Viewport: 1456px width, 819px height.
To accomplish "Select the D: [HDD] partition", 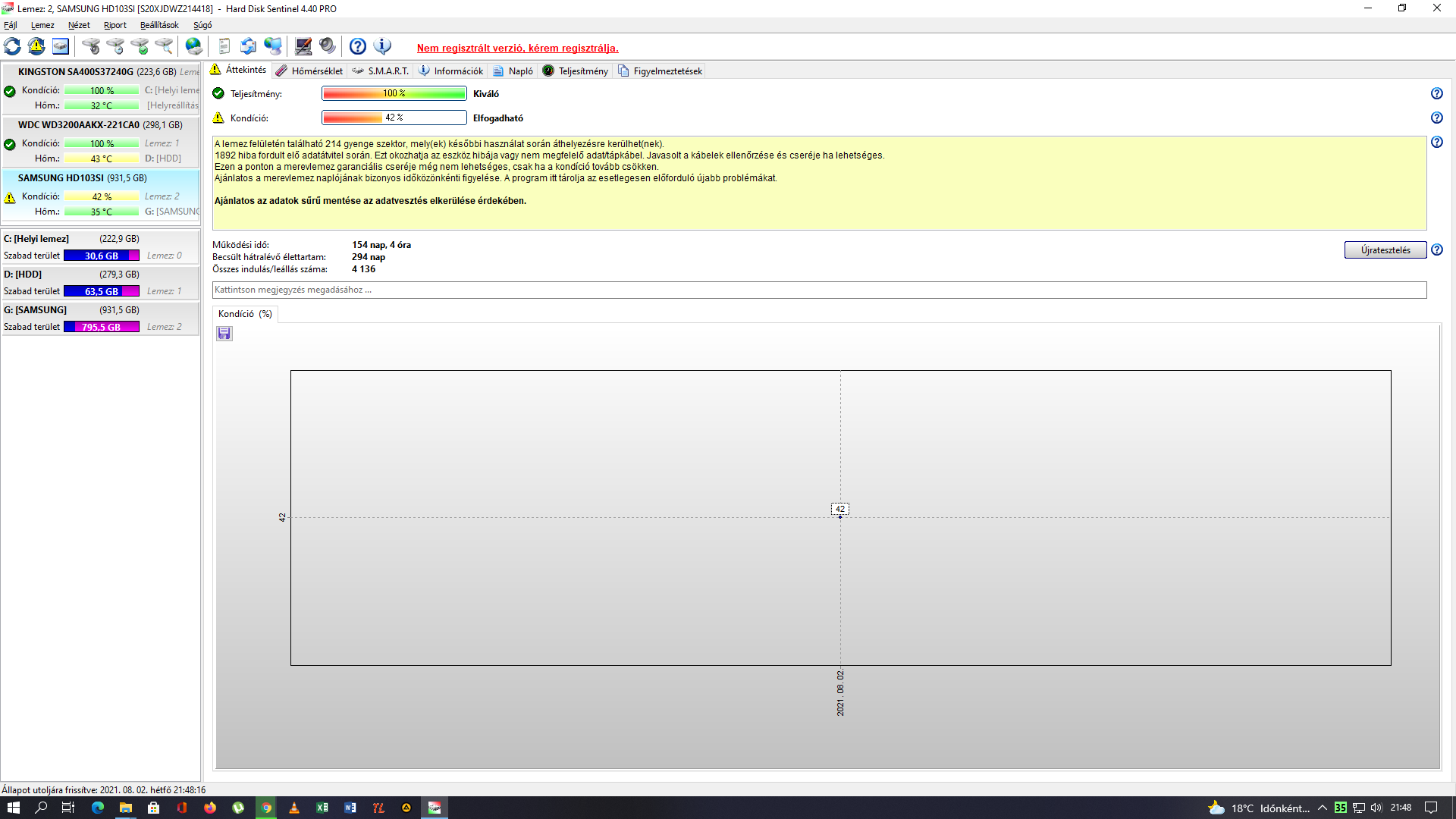I will (x=101, y=283).
